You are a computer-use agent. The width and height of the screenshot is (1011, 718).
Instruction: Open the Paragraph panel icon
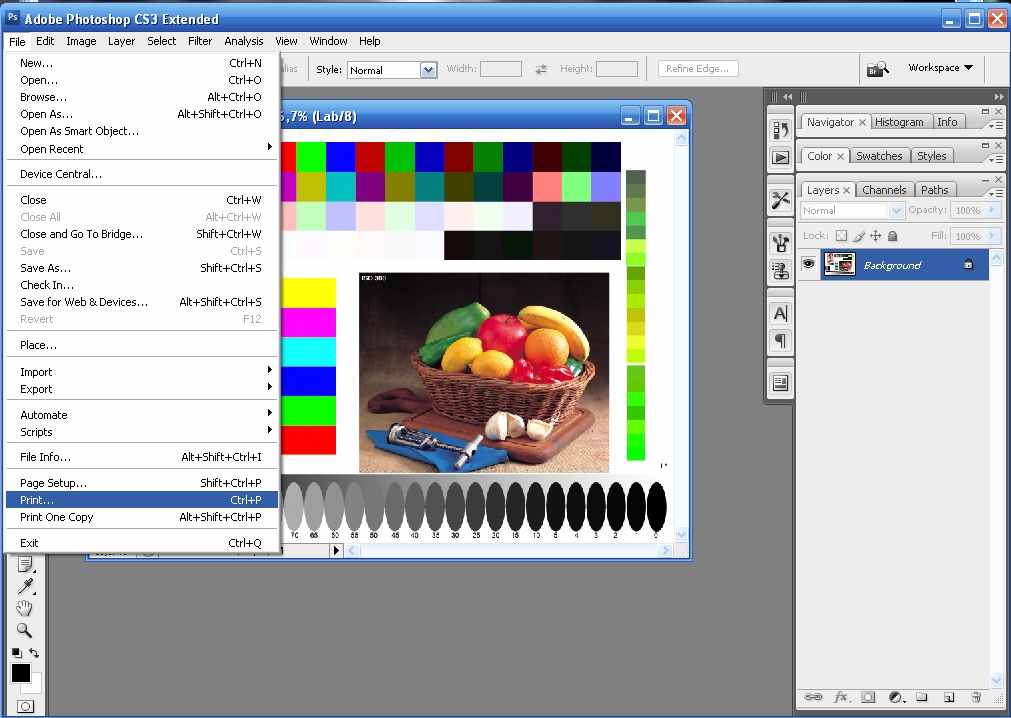[781, 341]
